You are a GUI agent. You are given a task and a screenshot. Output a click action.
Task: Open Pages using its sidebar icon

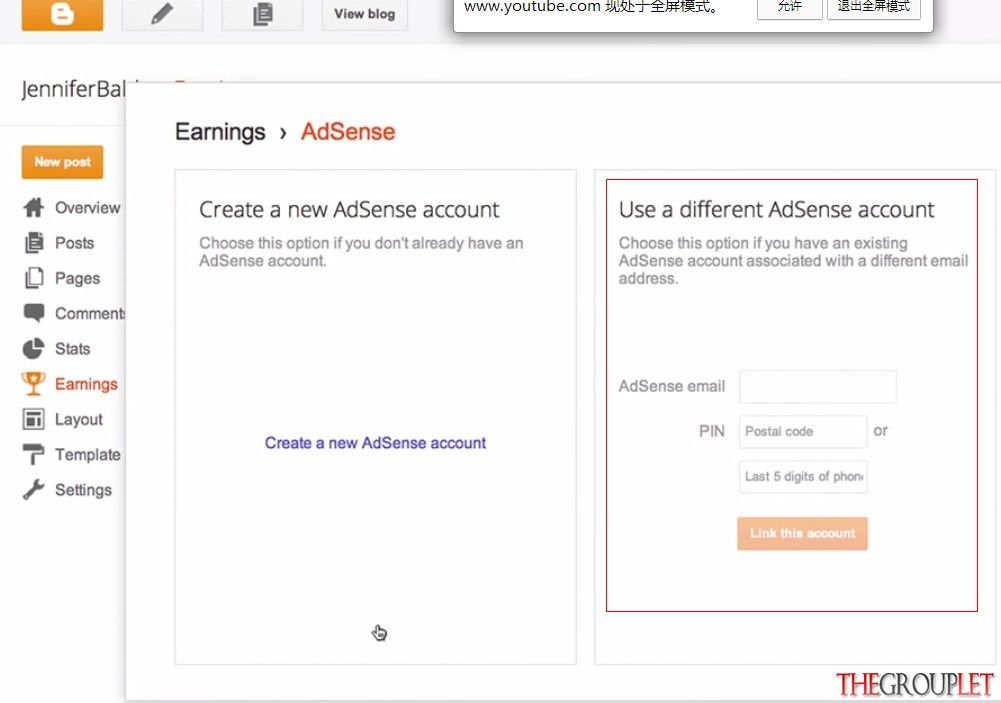(34, 278)
